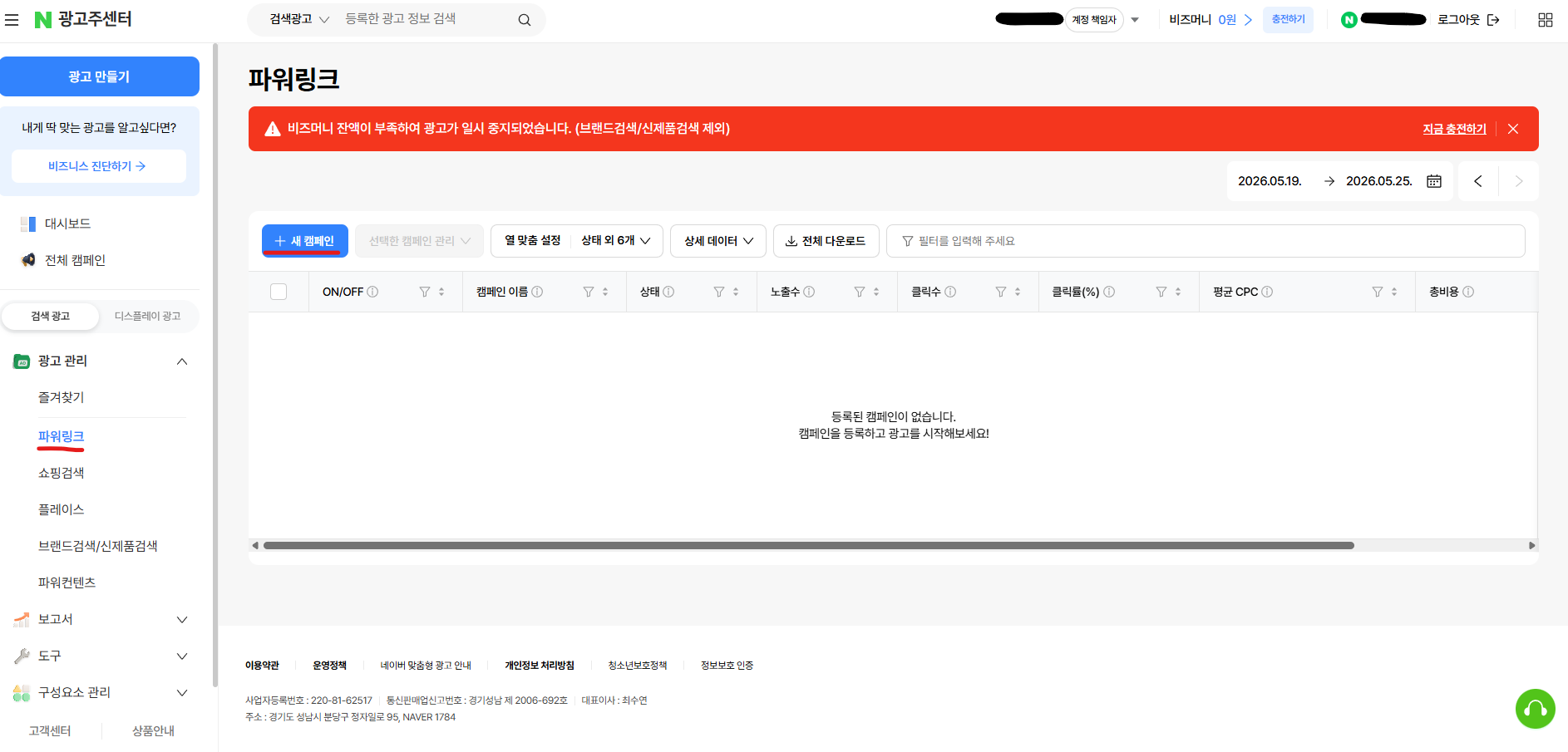
Task: Open the 상세 데이터 dropdown
Action: 718,241
